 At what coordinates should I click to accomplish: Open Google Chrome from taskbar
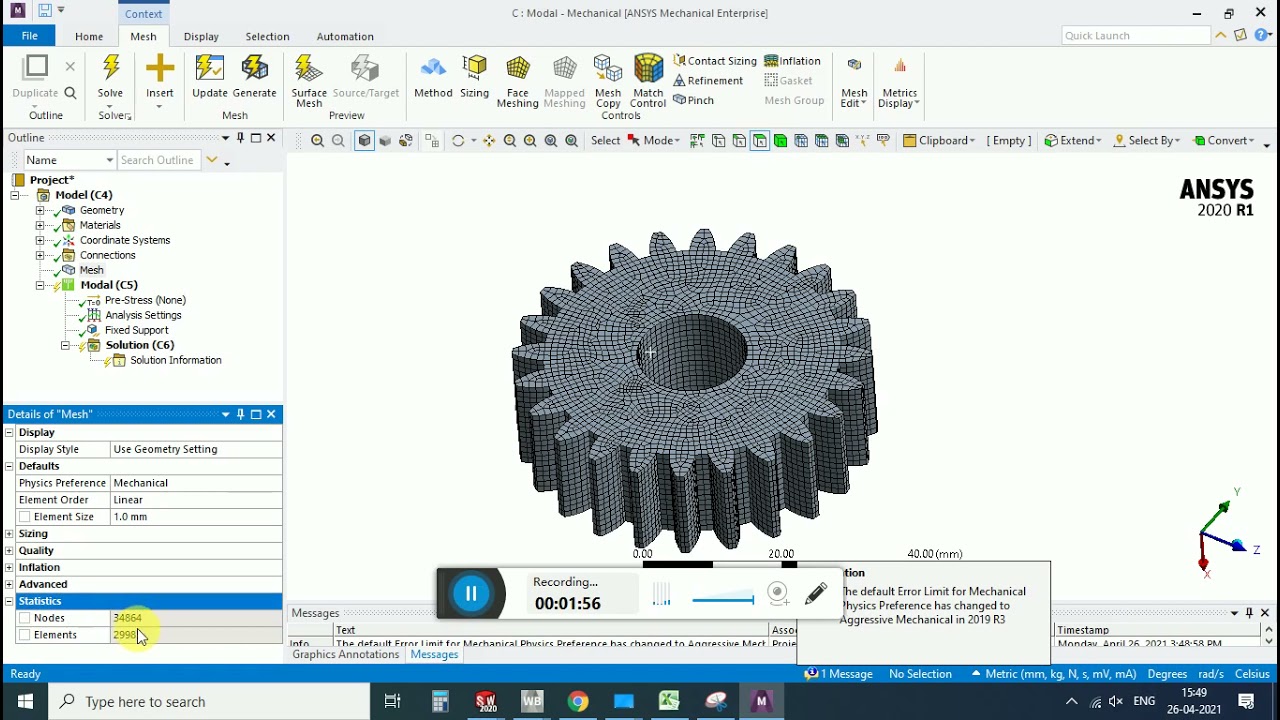point(578,701)
